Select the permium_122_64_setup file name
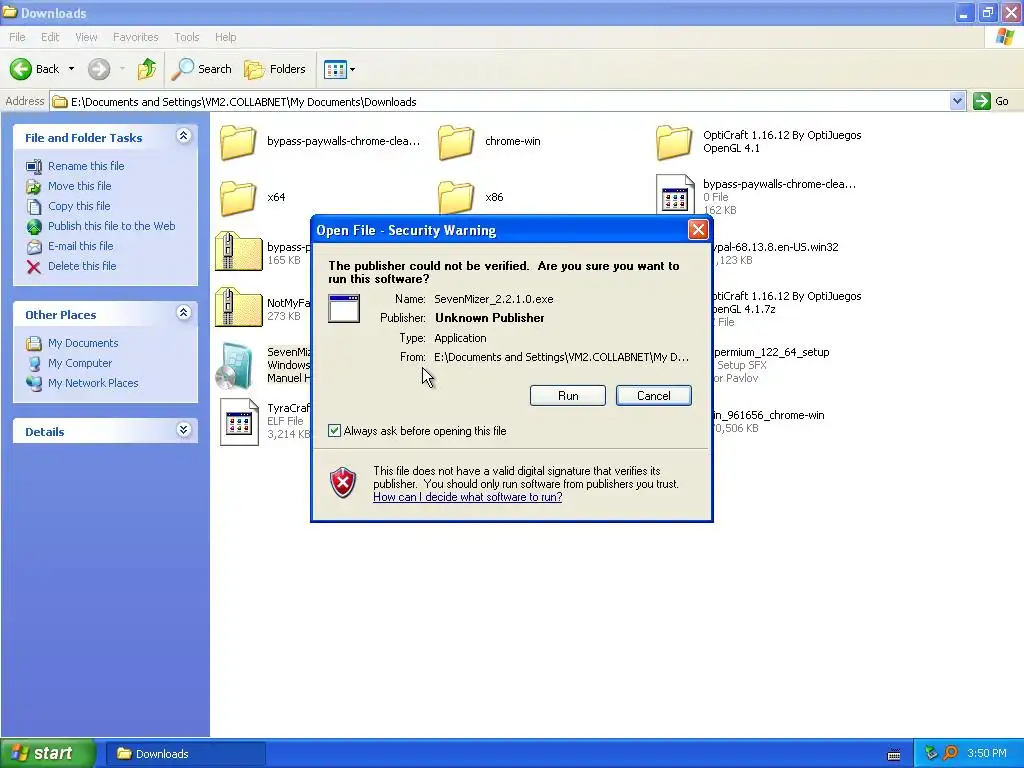 click(x=771, y=352)
